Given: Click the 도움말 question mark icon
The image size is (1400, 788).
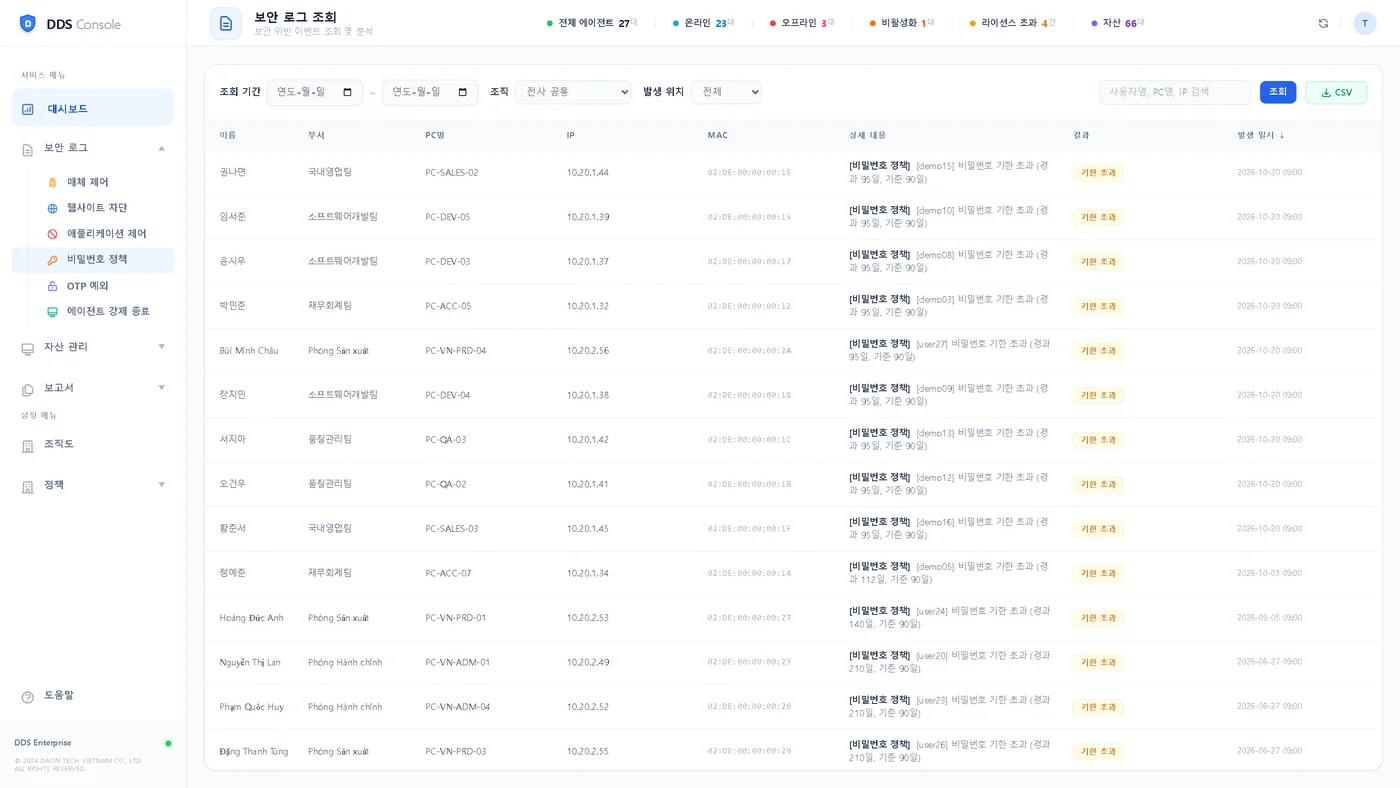Looking at the screenshot, I should click(28, 696).
